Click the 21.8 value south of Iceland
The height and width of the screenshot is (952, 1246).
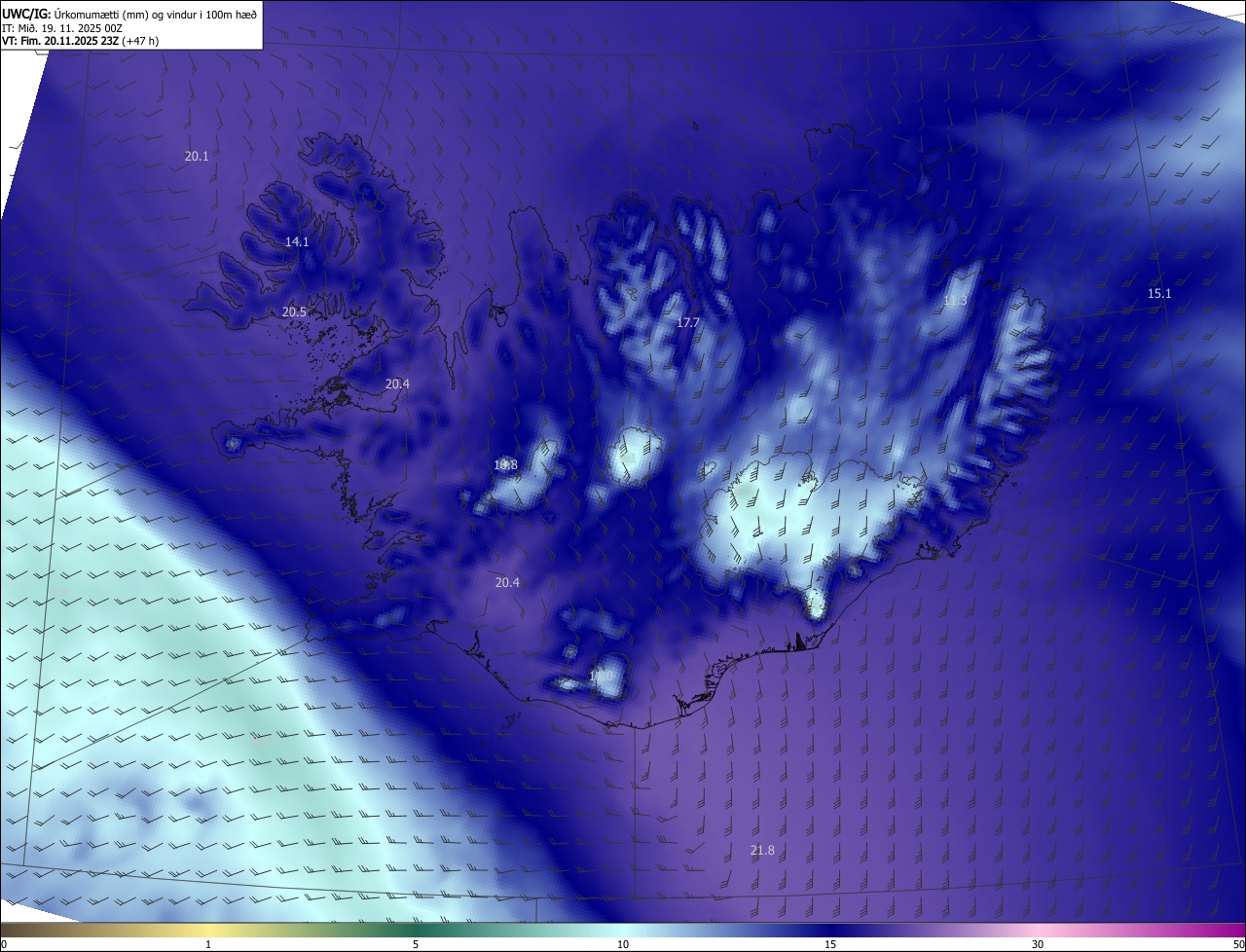point(762,850)
